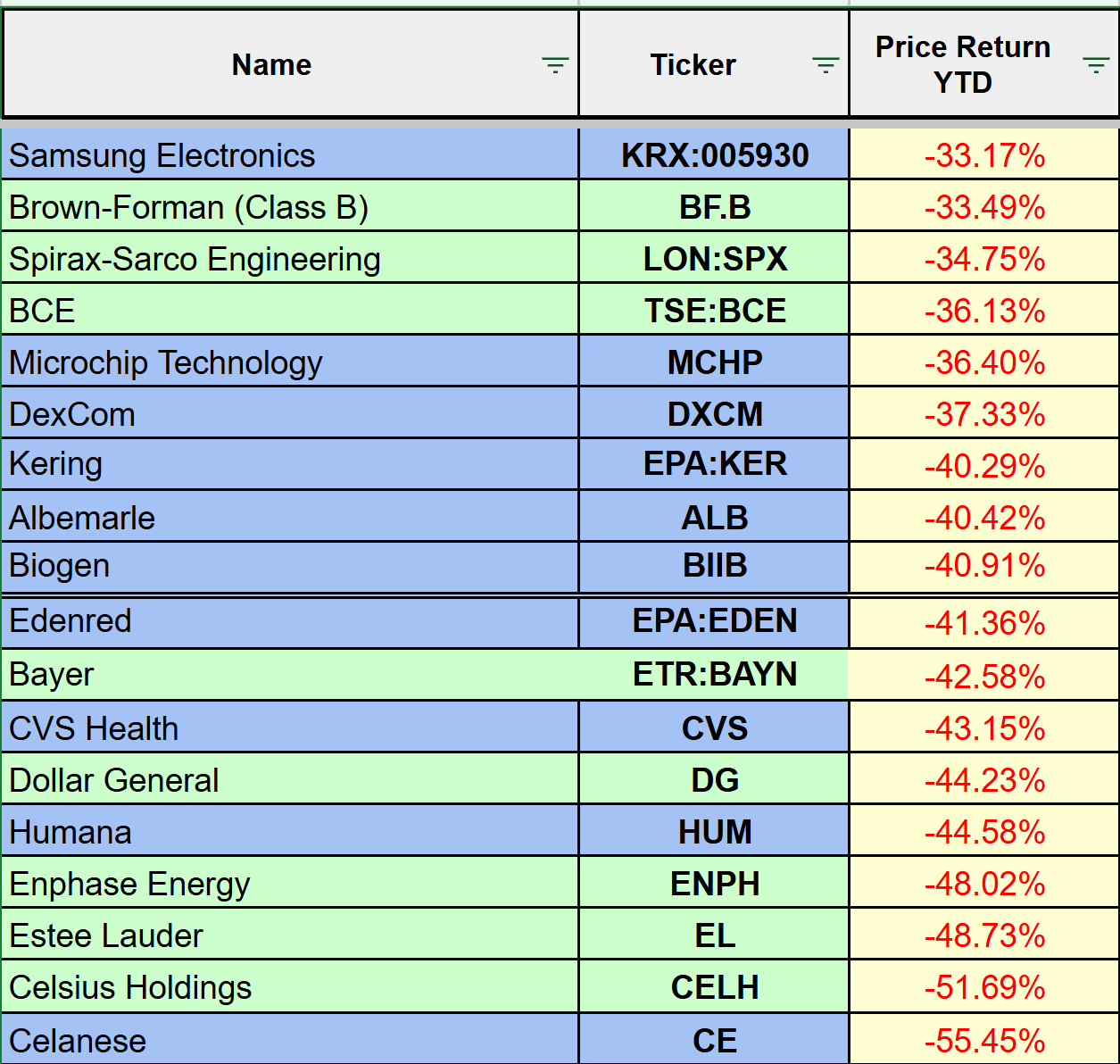Select the Biogen name cell
Viewport: 1120px width, 1064px height.
click(x=60, y=566)
